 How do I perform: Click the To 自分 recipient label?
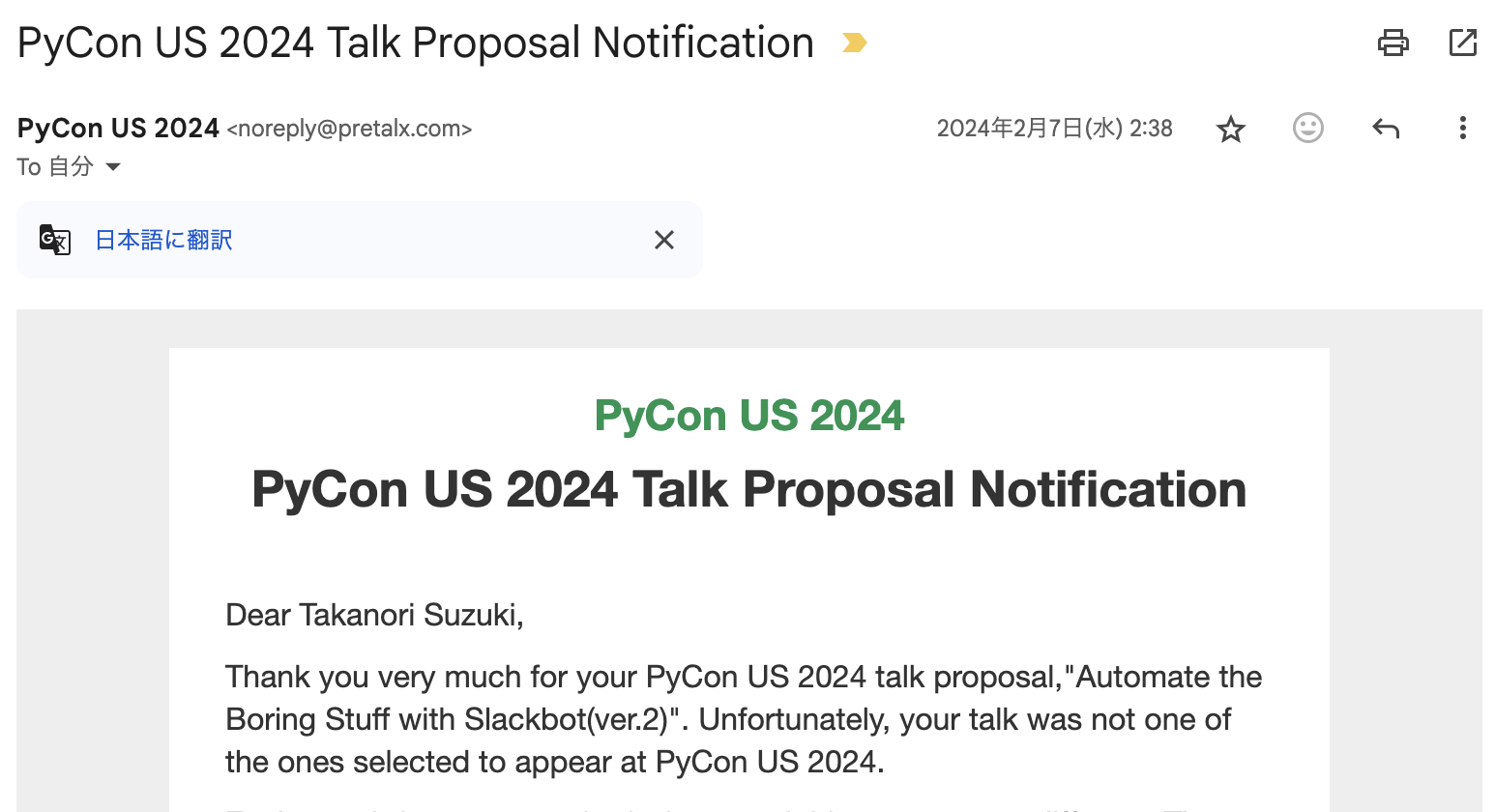pyautogui.click(x=54, y=167)
